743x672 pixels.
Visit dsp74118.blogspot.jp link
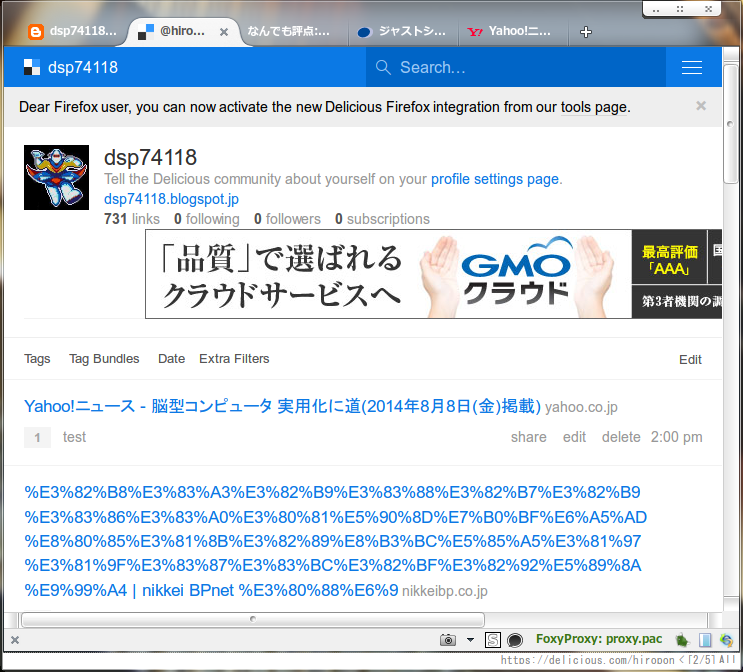(x=172, y=199)
